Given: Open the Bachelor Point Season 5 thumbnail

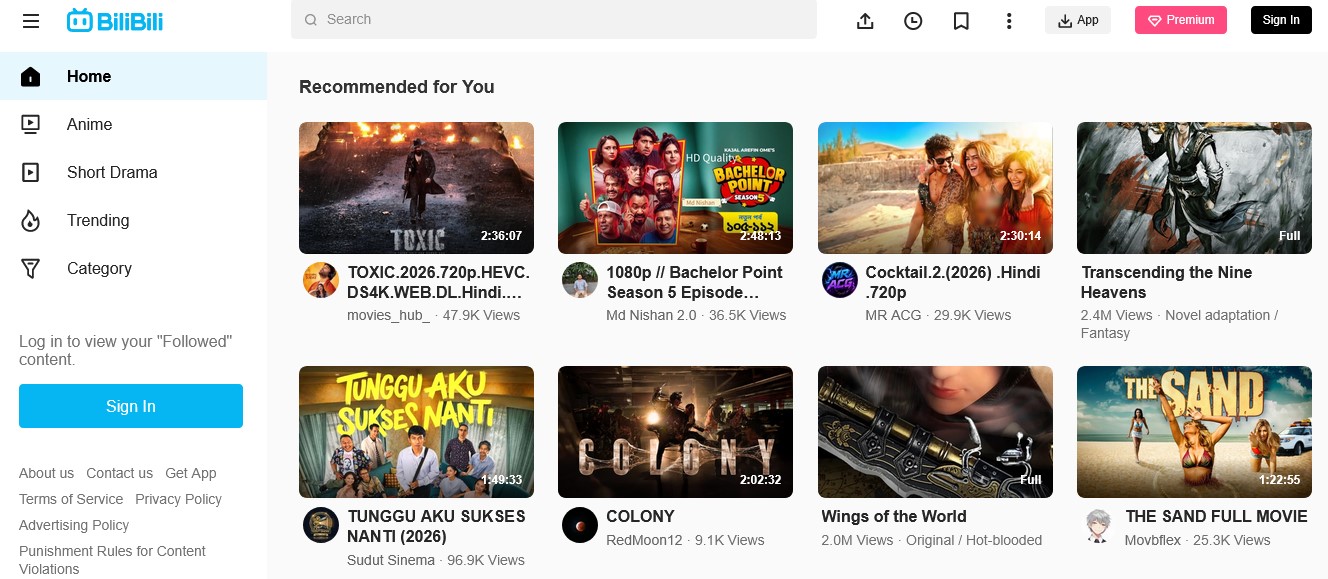Looking at the screenshot, I should 675,188.
